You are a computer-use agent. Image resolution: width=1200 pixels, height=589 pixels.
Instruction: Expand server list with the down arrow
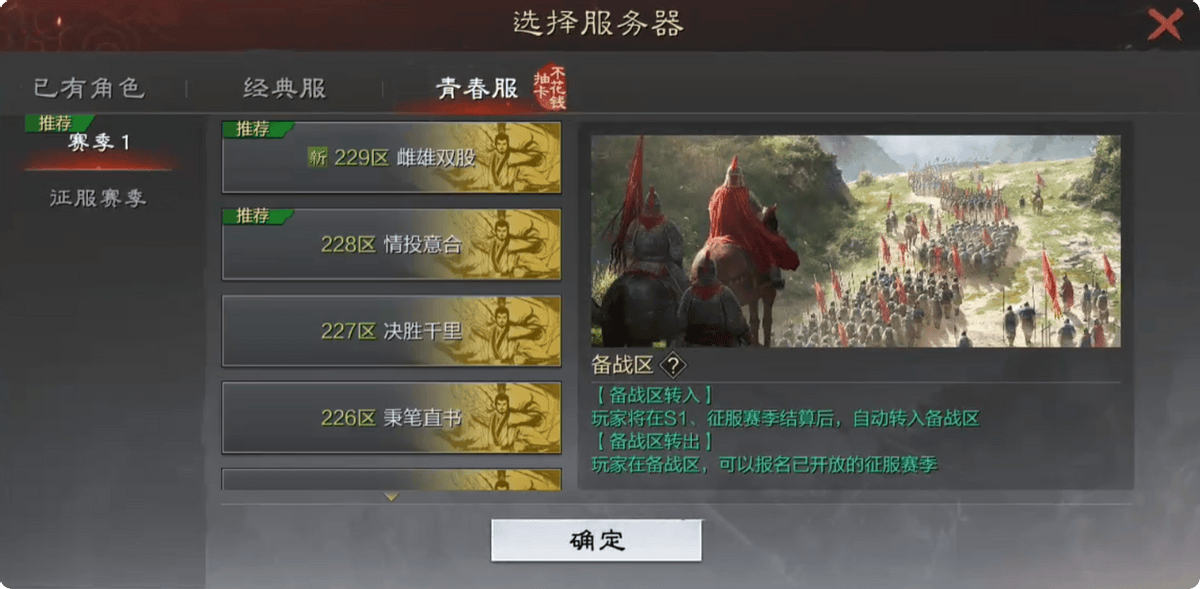(x=391, y=496)
